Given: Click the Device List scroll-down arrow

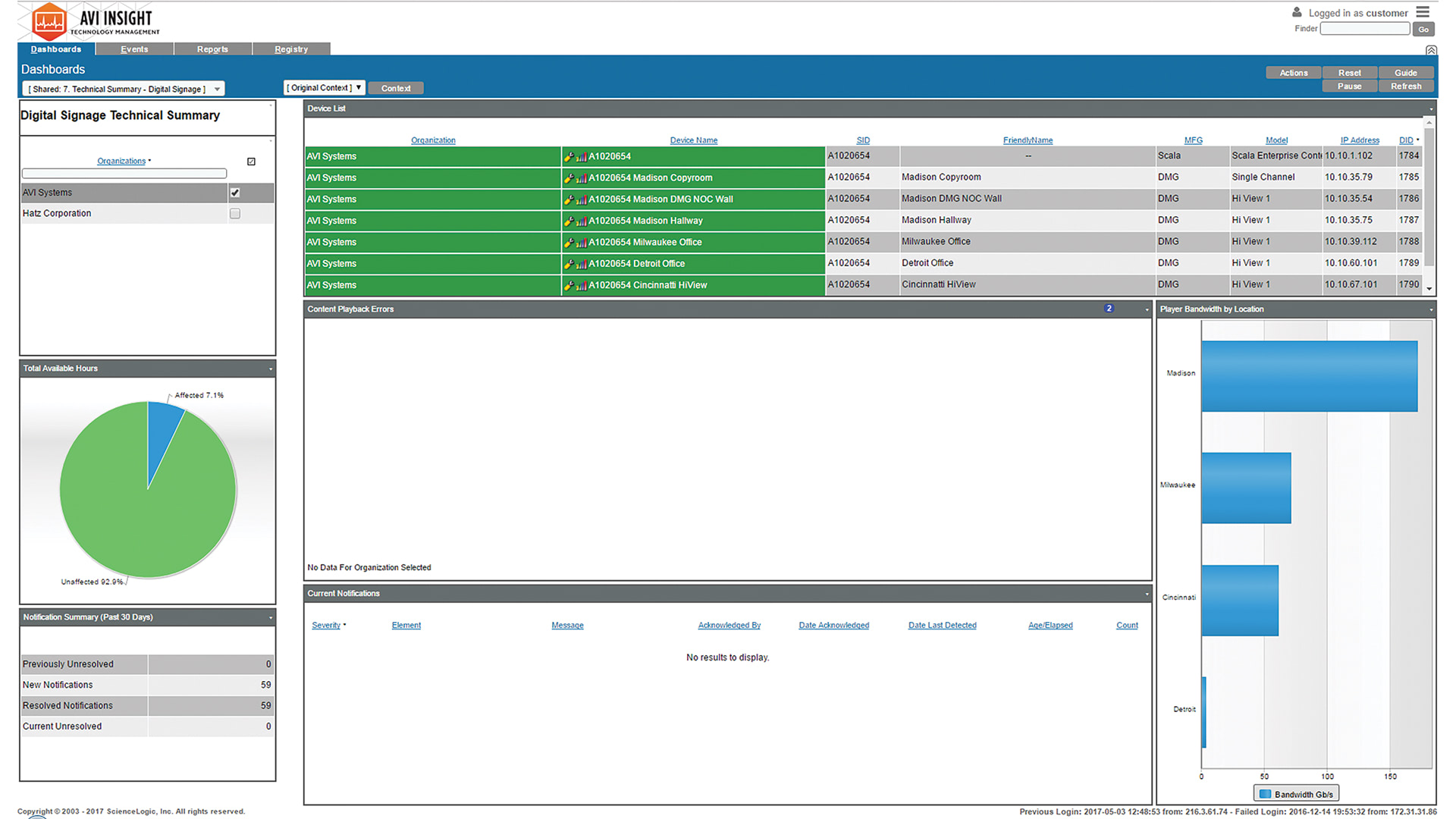Looking at the screenshot, I should (x=1429, y=289).
